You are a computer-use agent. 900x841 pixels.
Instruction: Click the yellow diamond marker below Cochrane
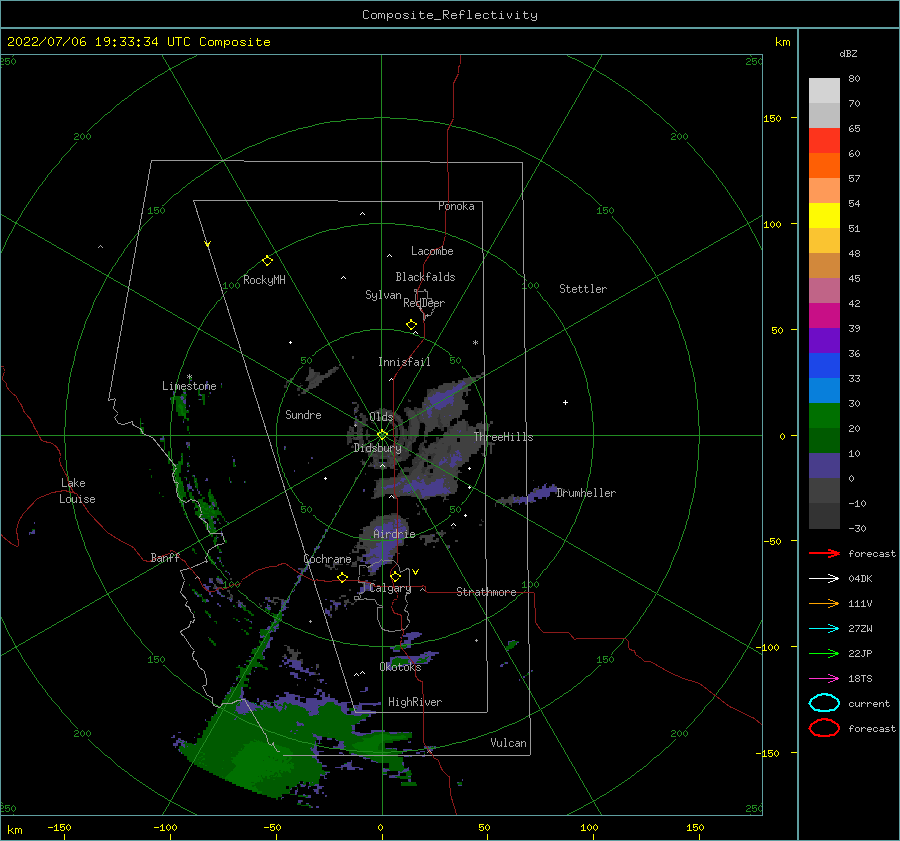pyautogui.click(x=343, y=577)
